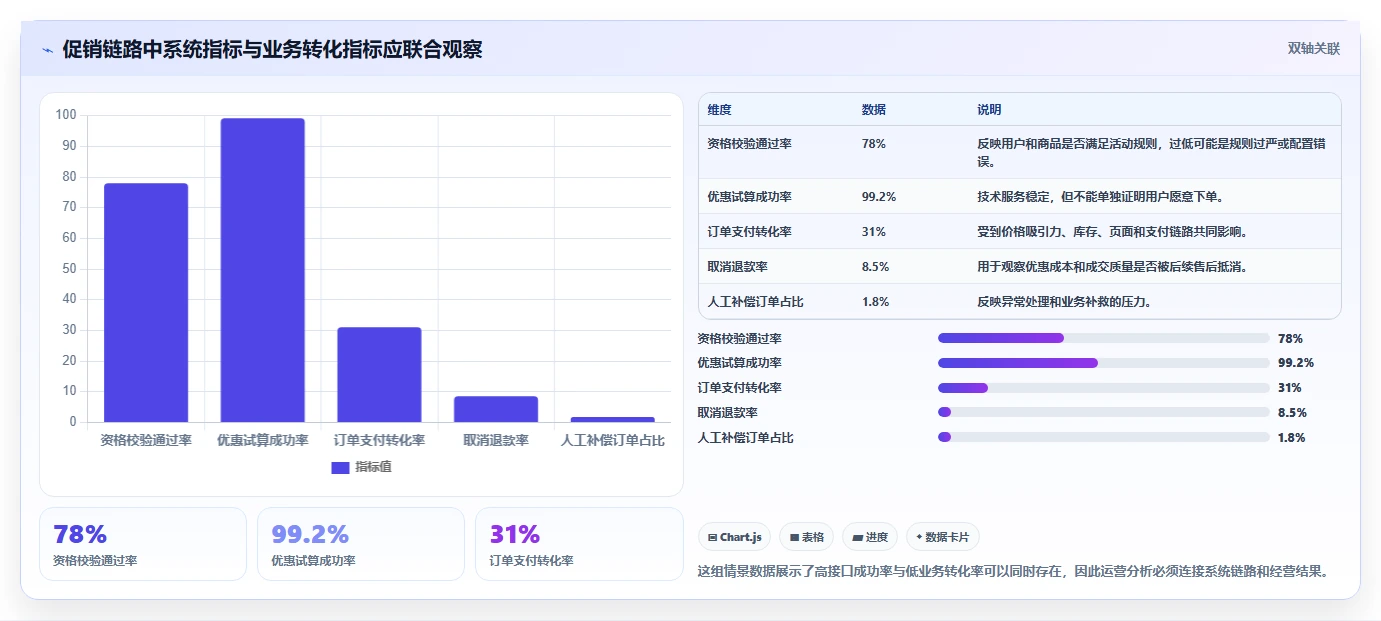Click the x-axis label 取消退款率
This screenshot has height=621, width=1381.
496,440
